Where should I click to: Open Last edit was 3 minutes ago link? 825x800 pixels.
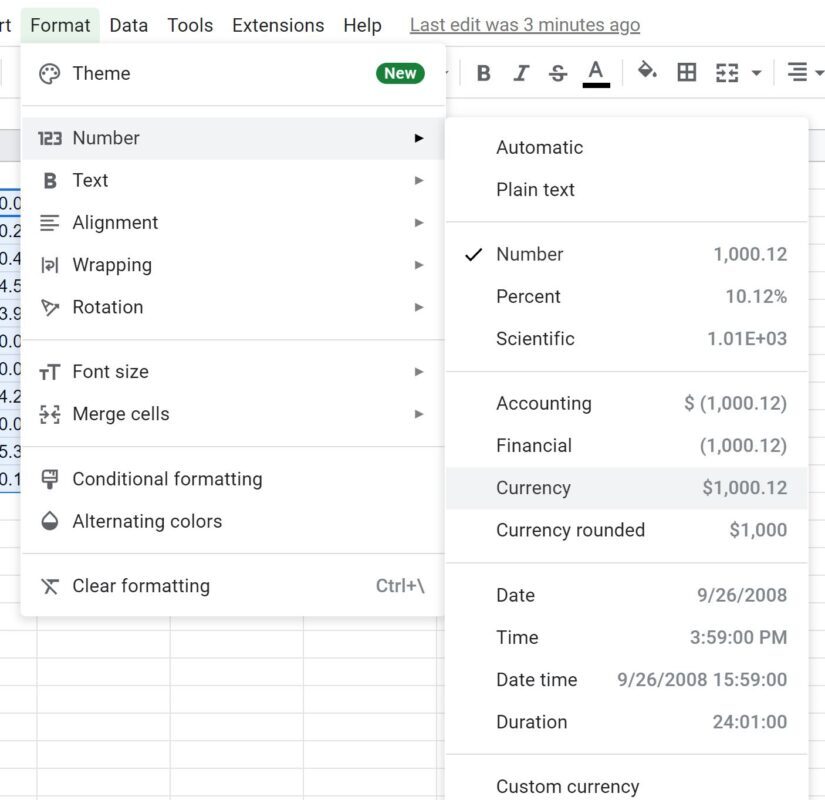pos(525,25)
